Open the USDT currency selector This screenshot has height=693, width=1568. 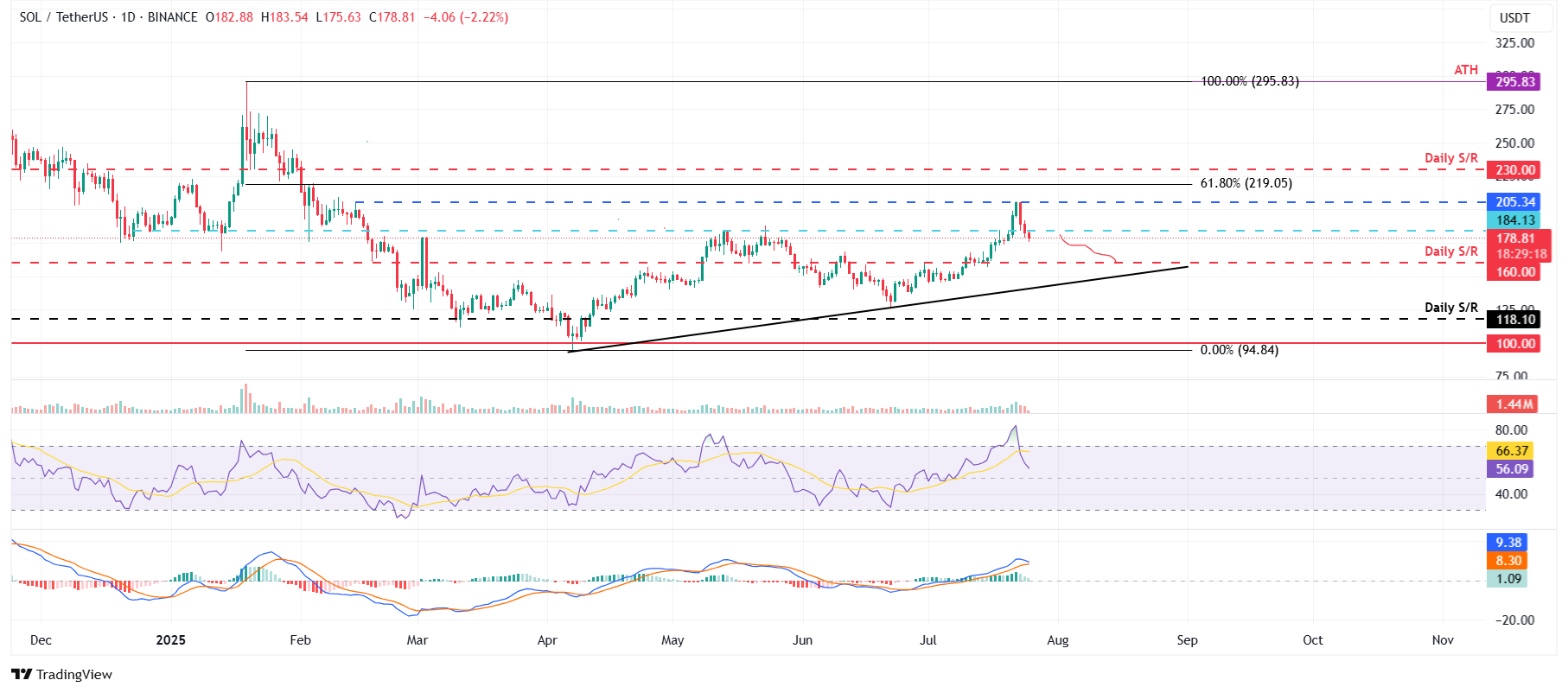click(1514, 18)
